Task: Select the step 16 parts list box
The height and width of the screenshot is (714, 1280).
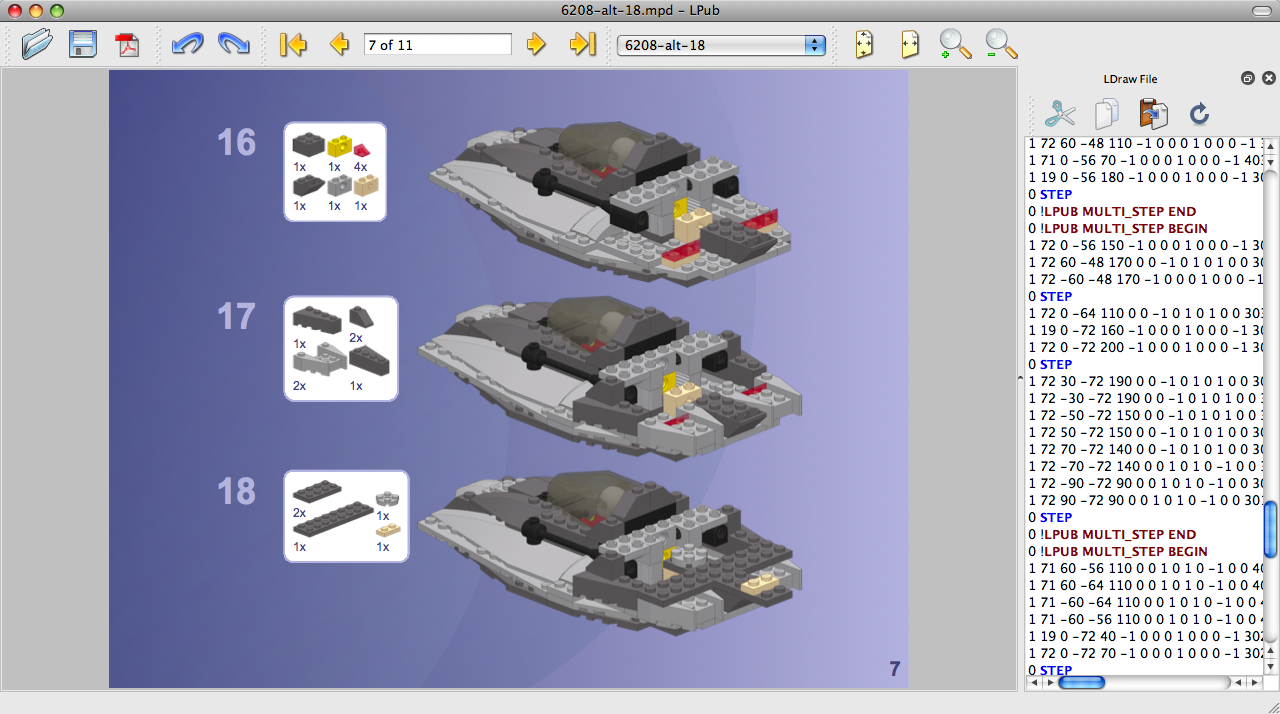Action: (x=335, y=172)
